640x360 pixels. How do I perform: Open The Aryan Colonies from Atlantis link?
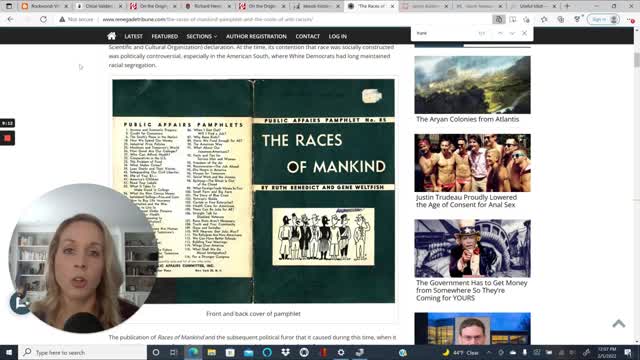468,119
